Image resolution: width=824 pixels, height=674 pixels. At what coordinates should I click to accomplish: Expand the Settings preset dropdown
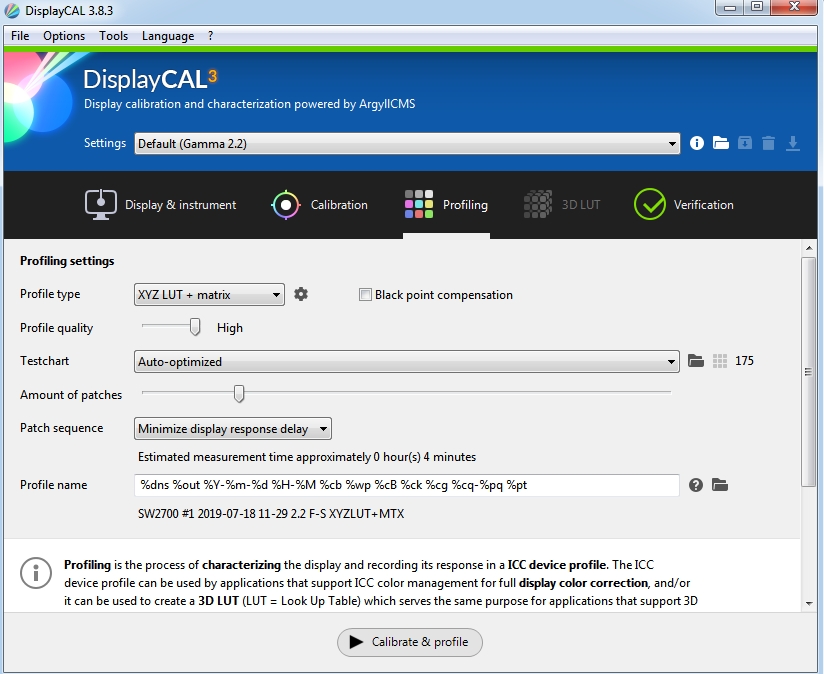tap(407, 144)
